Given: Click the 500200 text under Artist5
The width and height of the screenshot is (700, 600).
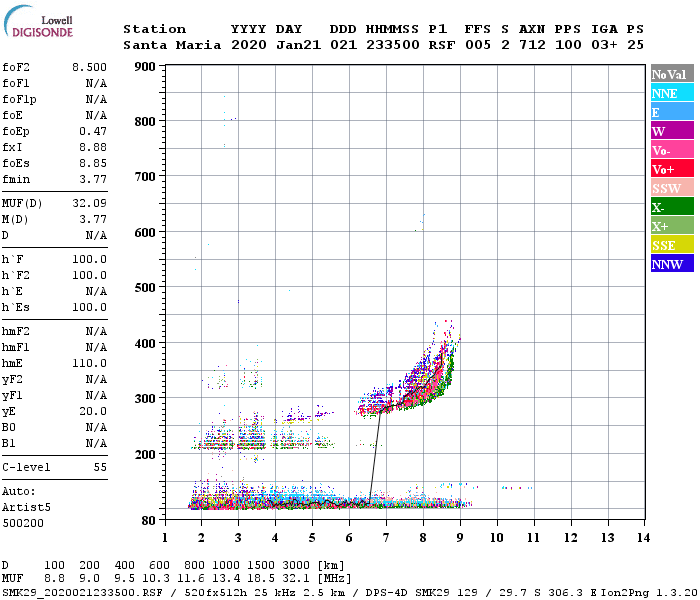Looking at the screenshot, I should [23, 523].
